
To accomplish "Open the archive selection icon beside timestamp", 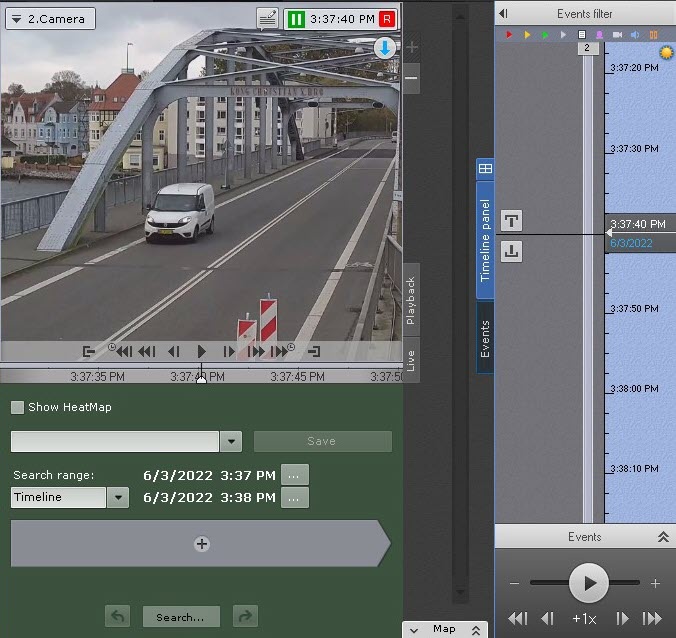I will (267, 18).
